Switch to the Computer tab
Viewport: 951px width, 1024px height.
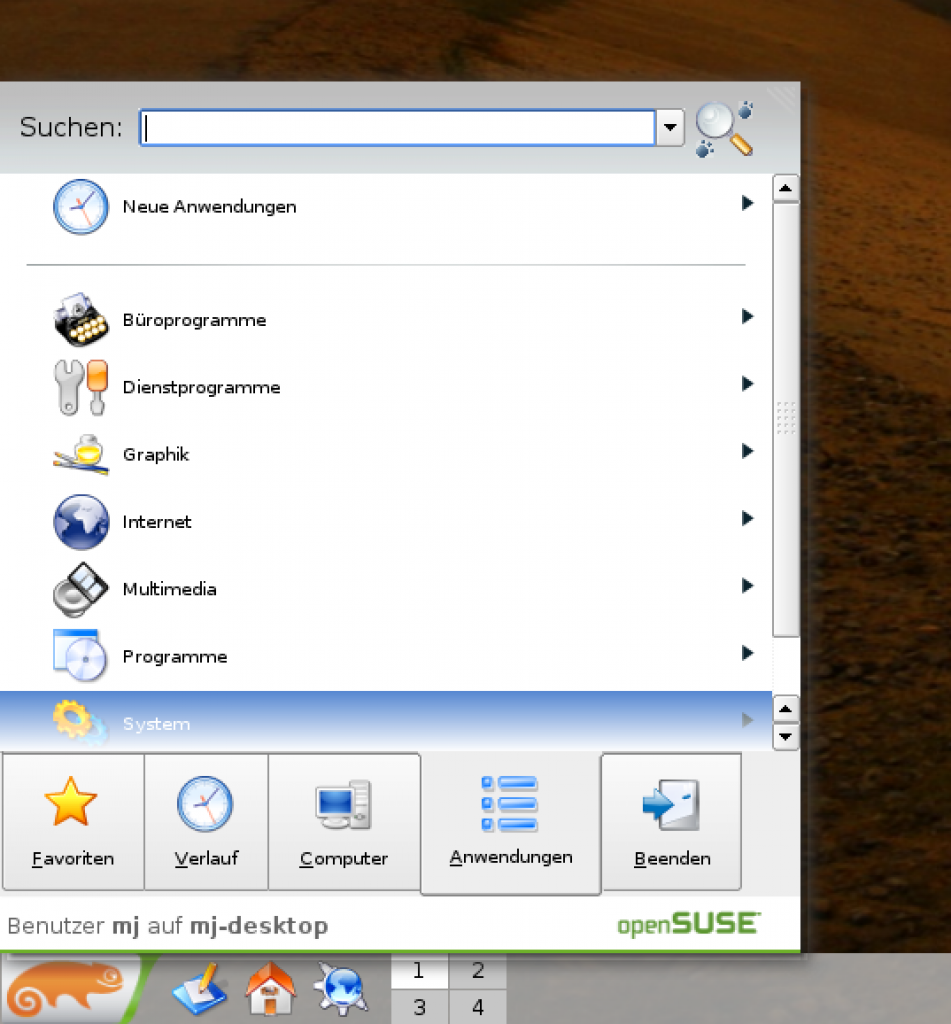(344, 822)
